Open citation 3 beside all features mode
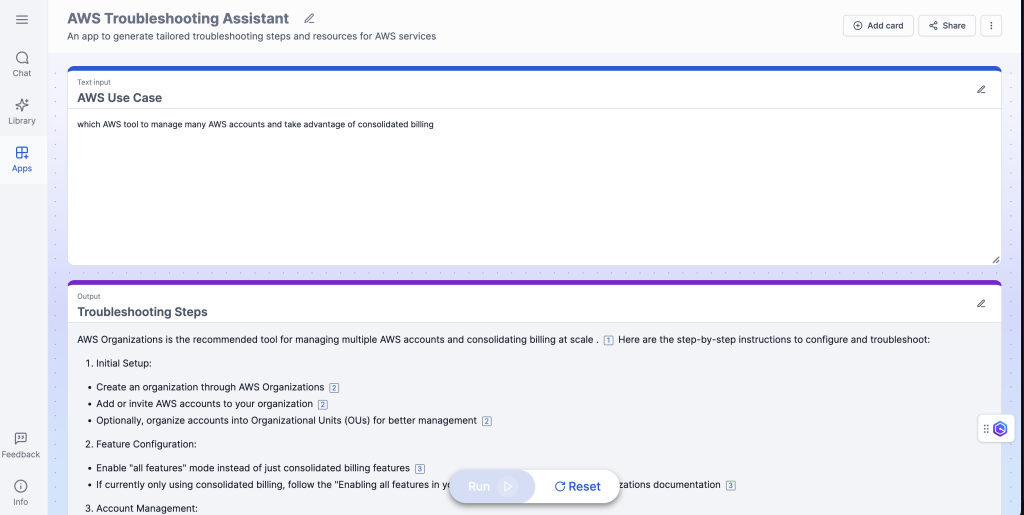This screenshot has height=515, width=1024. (420, 469)
